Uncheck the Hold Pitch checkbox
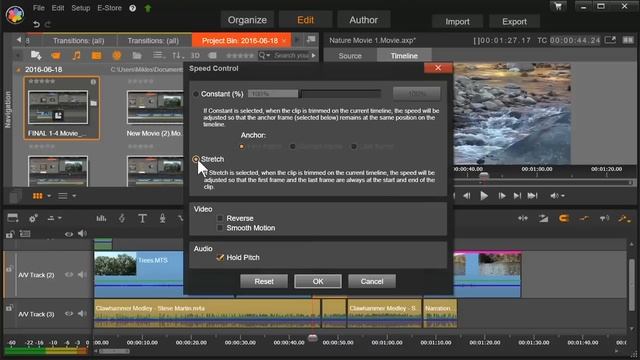 (x=220, y=258)
